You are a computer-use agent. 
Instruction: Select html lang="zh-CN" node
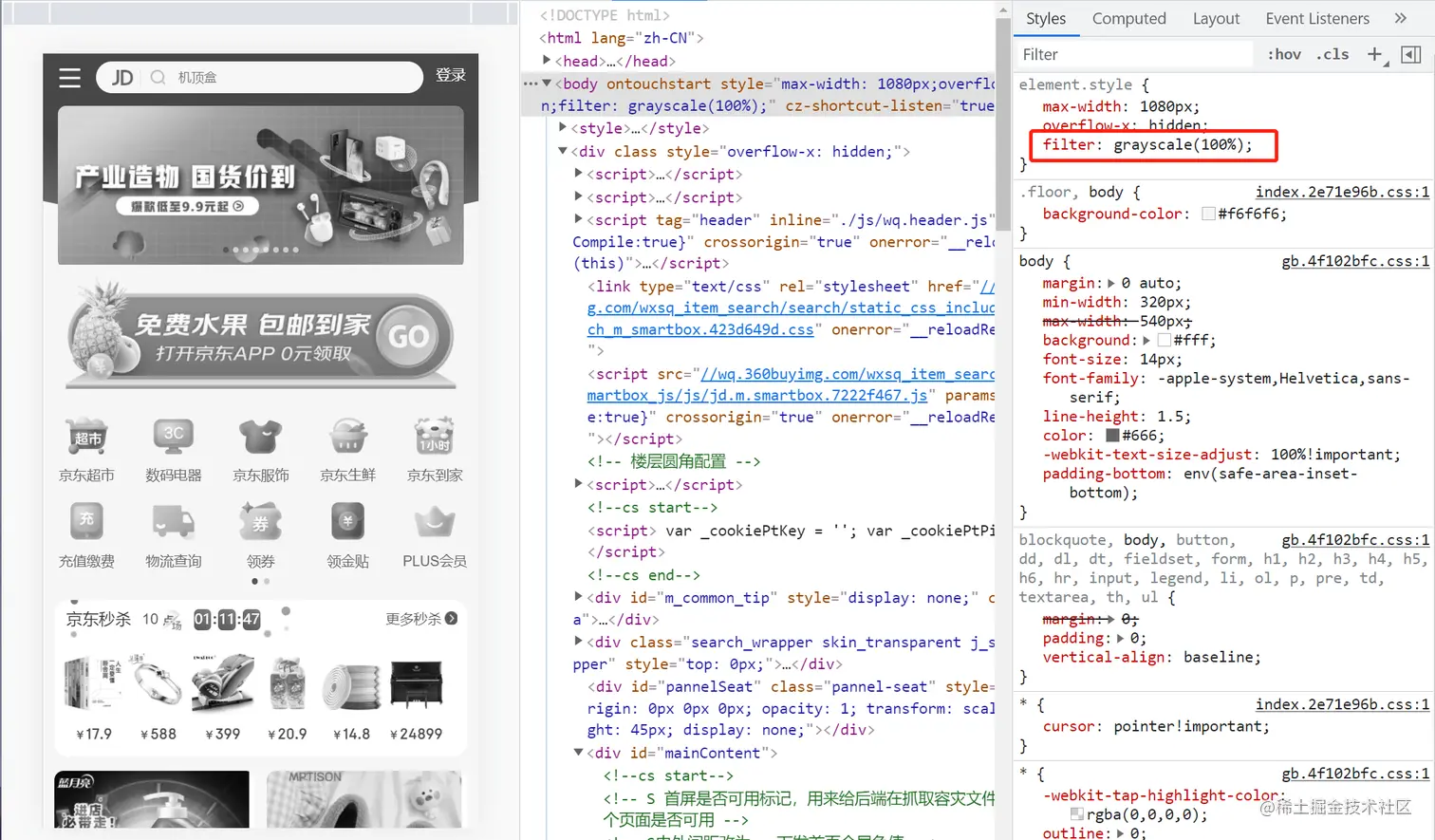622,38
